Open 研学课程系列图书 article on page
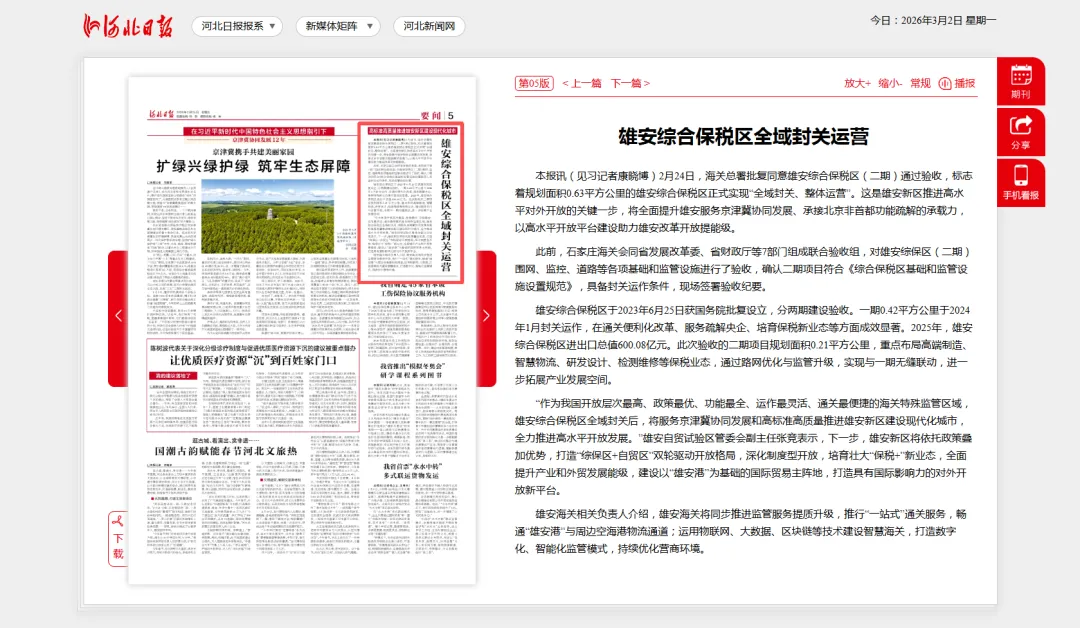 click(412, 375)
